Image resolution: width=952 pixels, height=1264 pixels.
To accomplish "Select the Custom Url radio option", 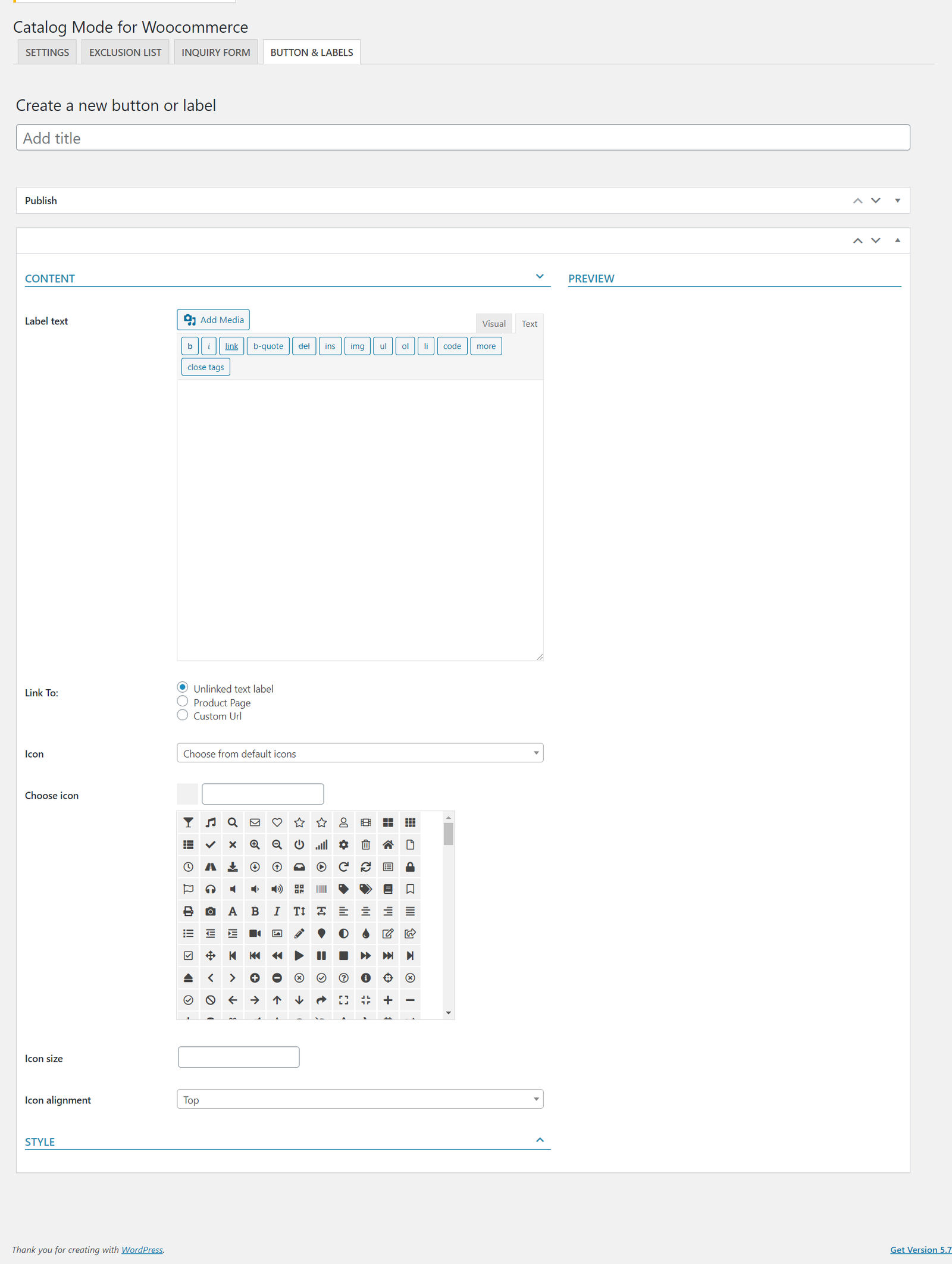I will pos(183,715).
